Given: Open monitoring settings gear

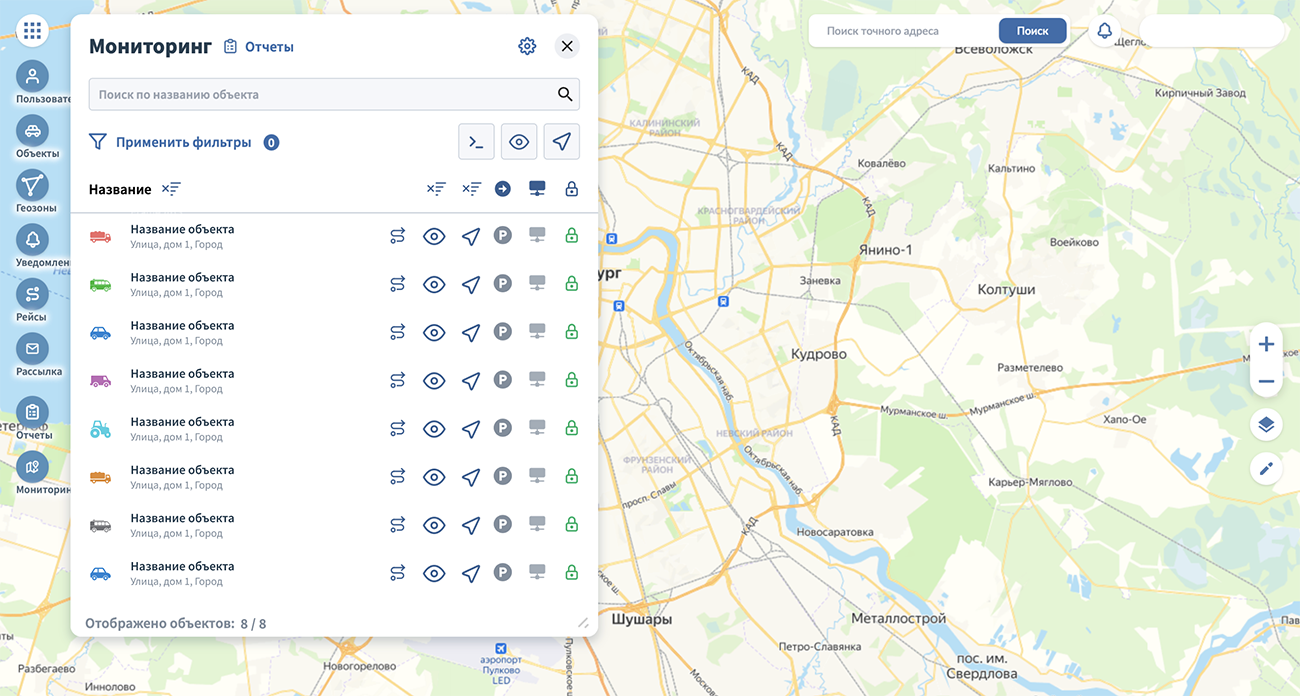Looking at the screenshot, I should 527,46.
